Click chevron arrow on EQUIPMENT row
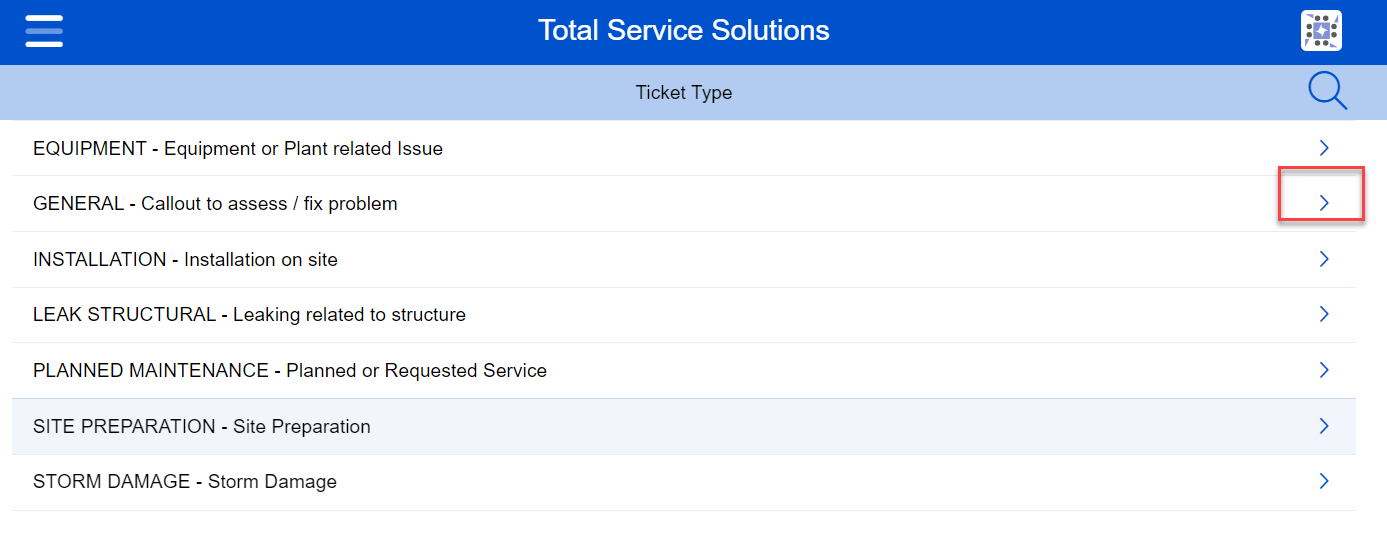1387x538 pixels. 1323,148
